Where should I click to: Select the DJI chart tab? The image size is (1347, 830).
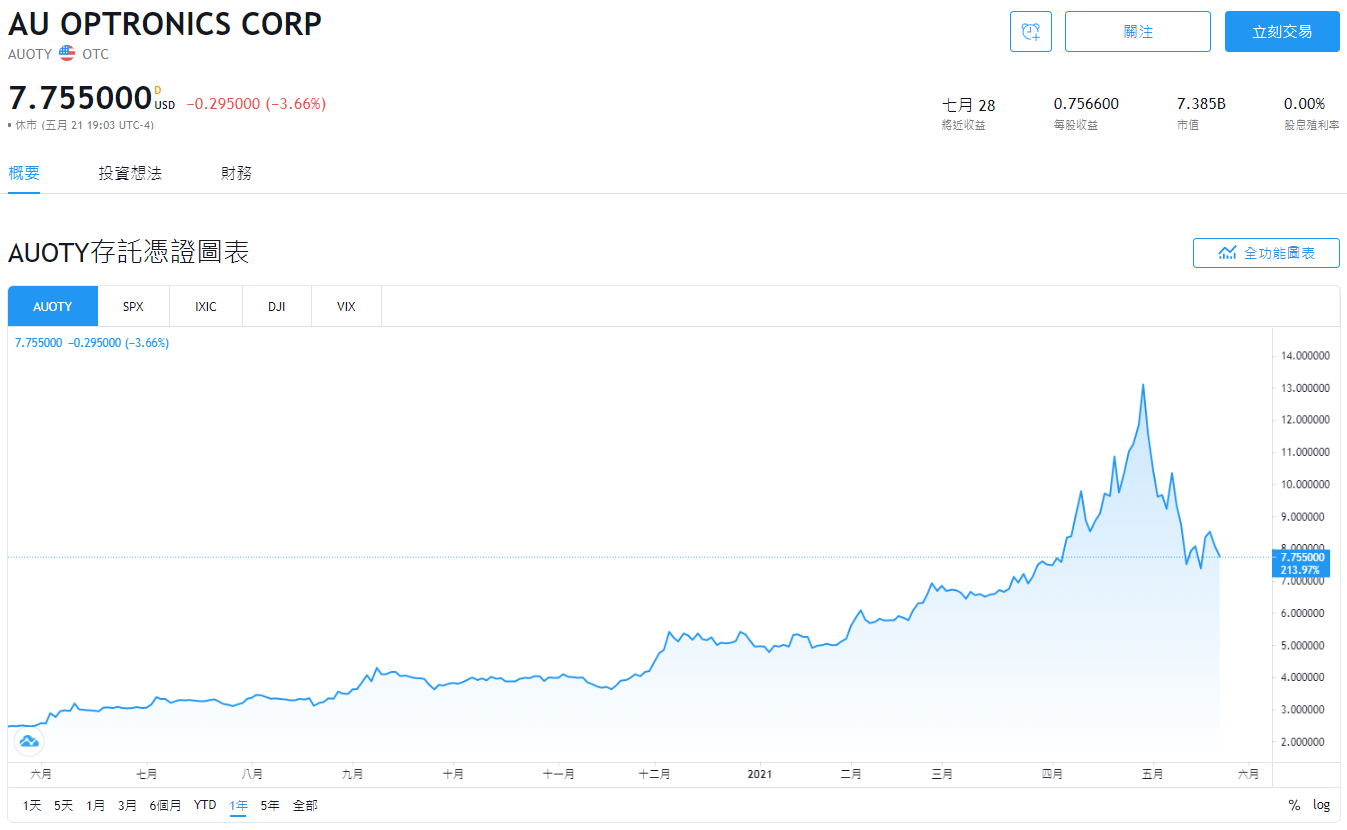(277, 306)
